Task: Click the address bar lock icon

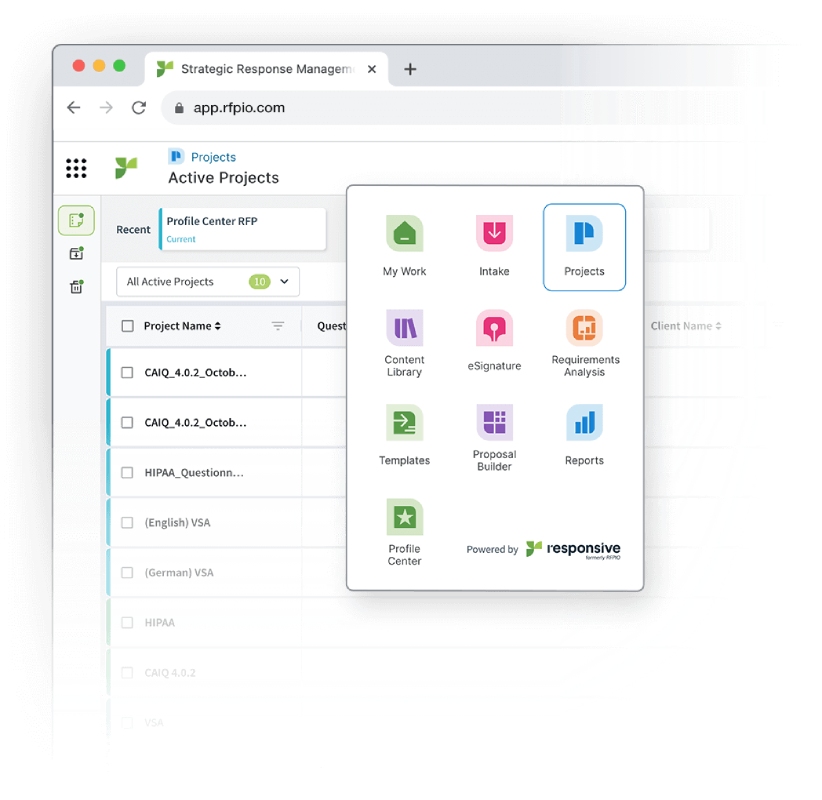Action: pyautogui.click(x=179, y=108)
